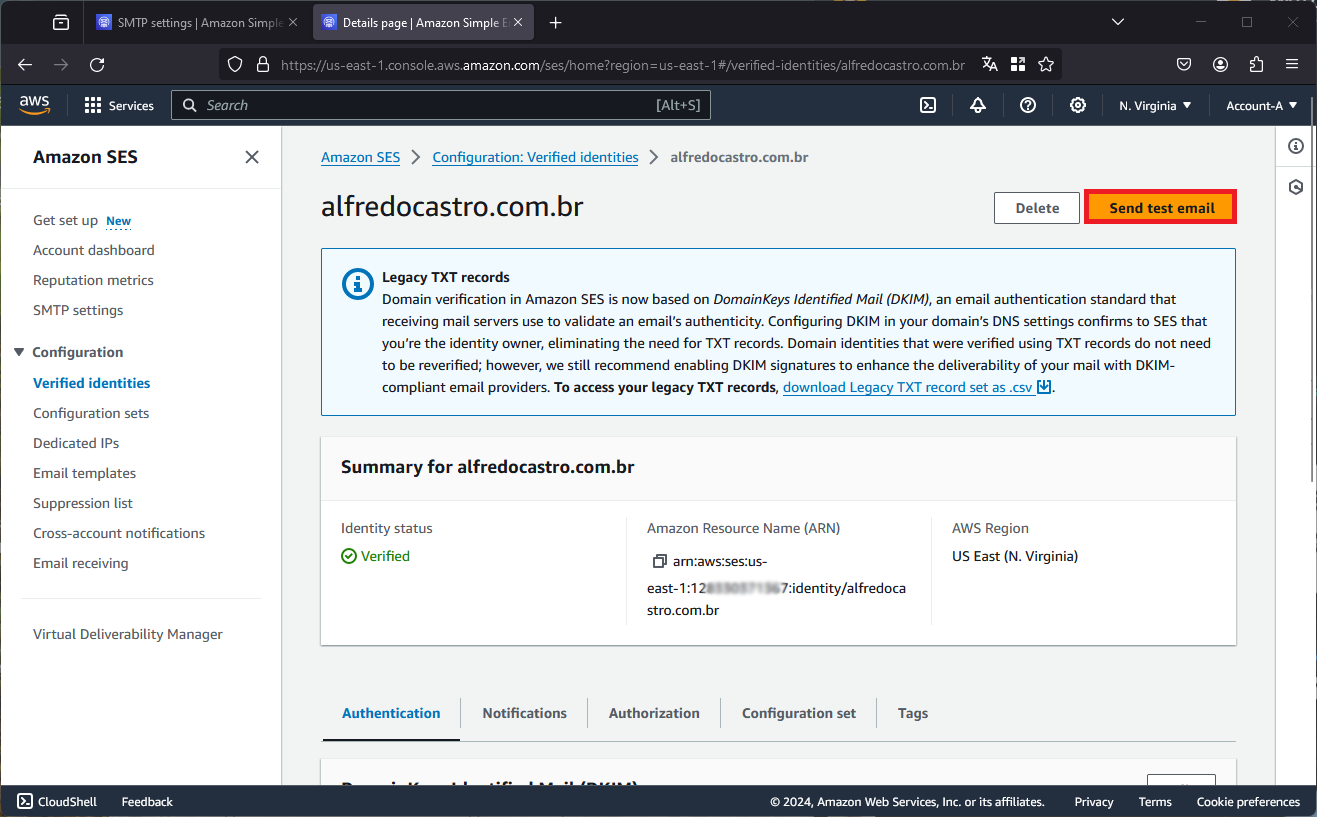Open Reputation metrics in sidebar
This screenshot has width=1317, height=817.
(x=93, y=280)
